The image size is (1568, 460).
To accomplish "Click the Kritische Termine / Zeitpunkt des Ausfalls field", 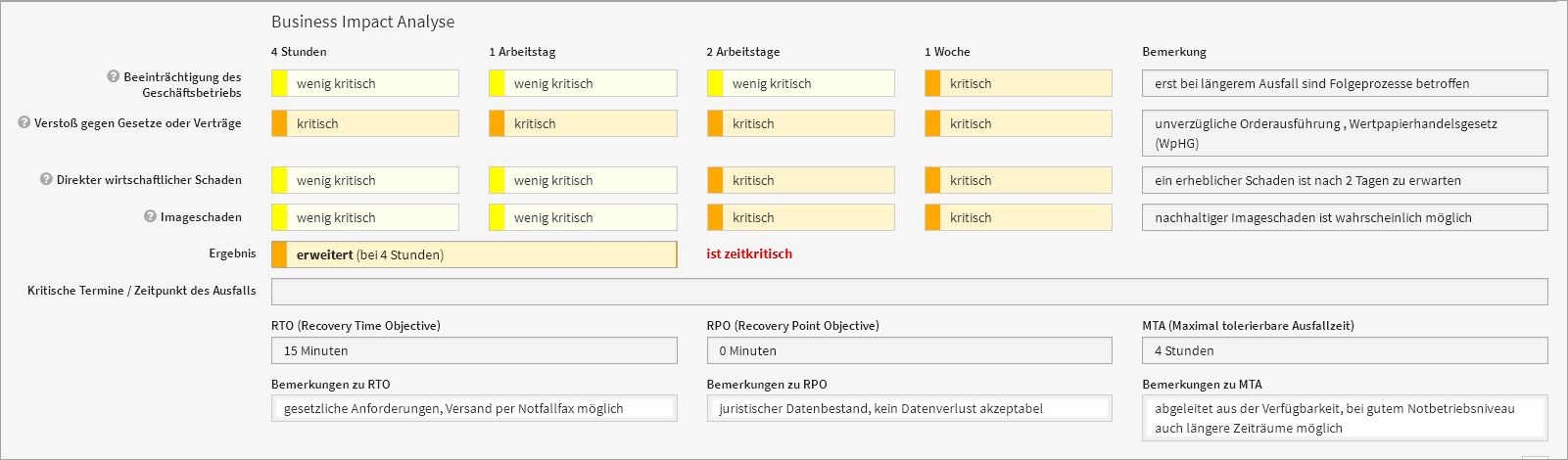I will coord(909,292).
